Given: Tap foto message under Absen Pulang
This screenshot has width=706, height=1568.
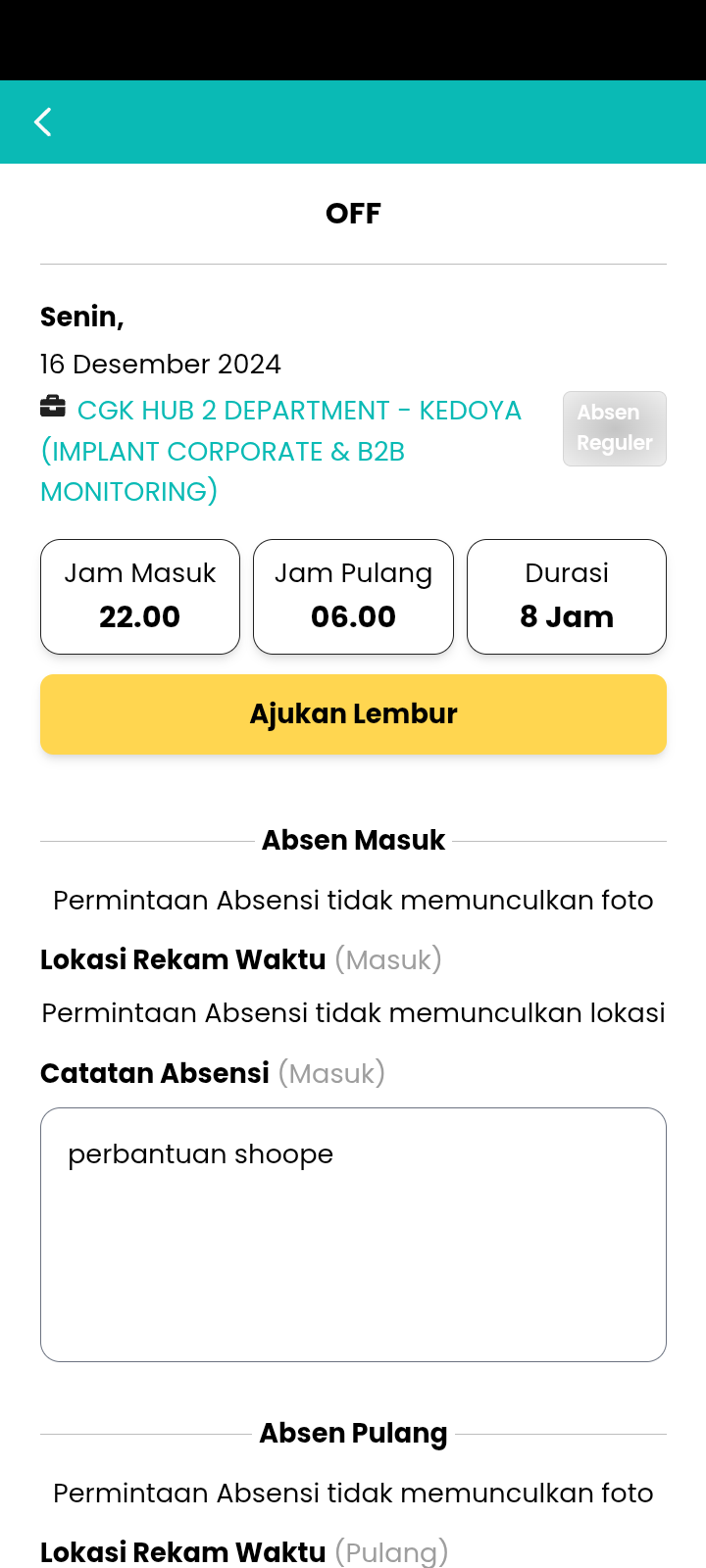Looking at the screenshot, I should pyautogui.click(x=353, y=1494).
